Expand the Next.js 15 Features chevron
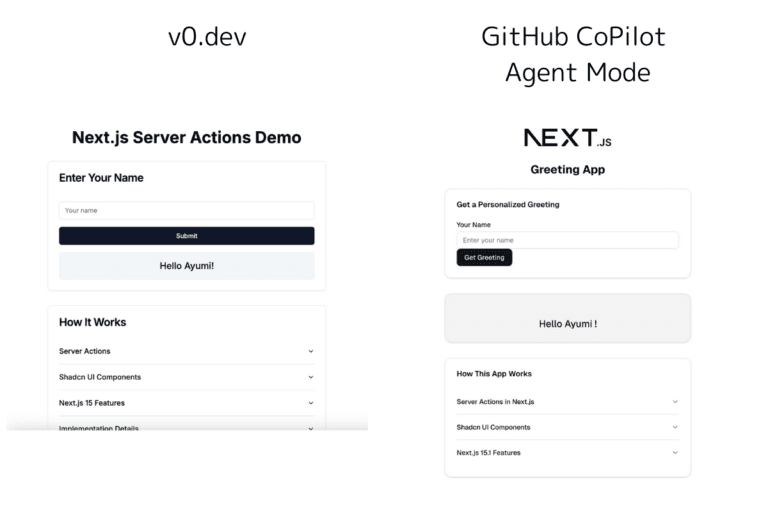Image resolution: width=768 pixels, height=512 pixels. click(311, 403)
